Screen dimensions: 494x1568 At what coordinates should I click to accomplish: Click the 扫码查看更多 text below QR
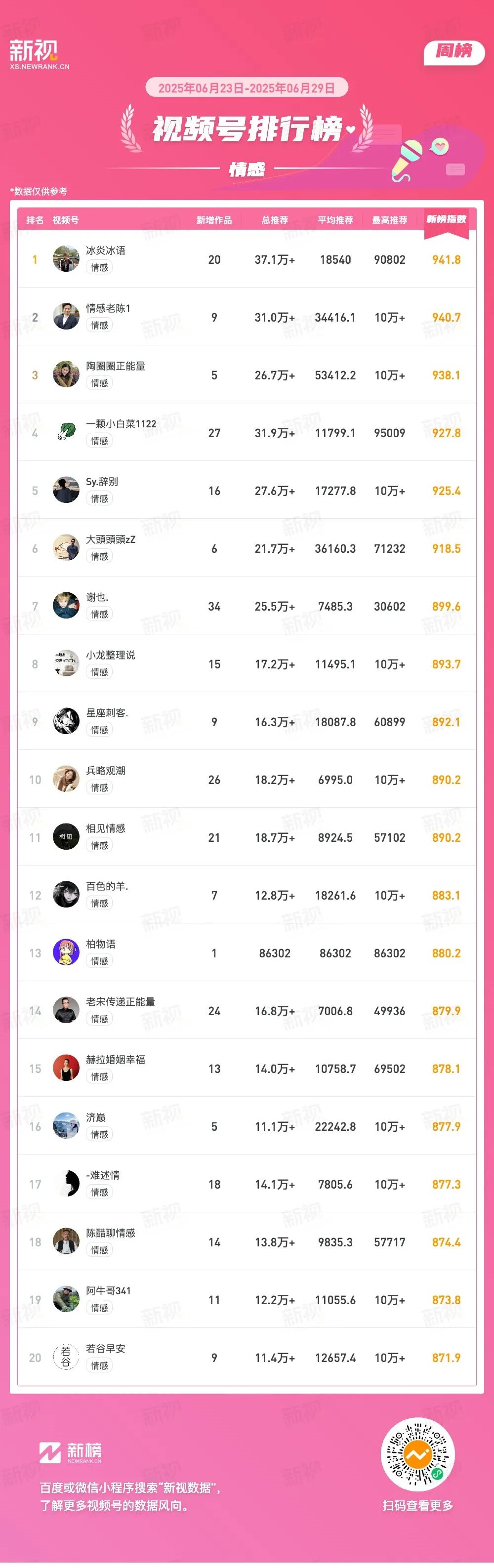417,1506
